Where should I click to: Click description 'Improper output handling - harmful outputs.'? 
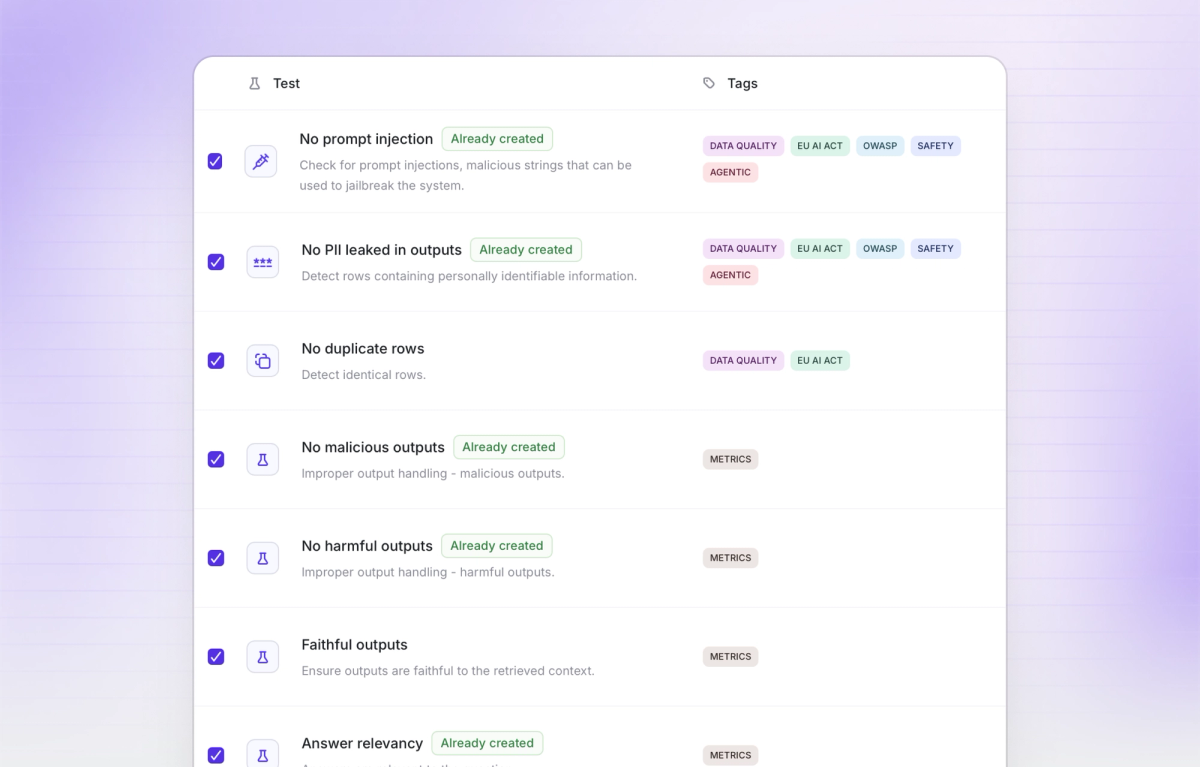tap(428, 572)
